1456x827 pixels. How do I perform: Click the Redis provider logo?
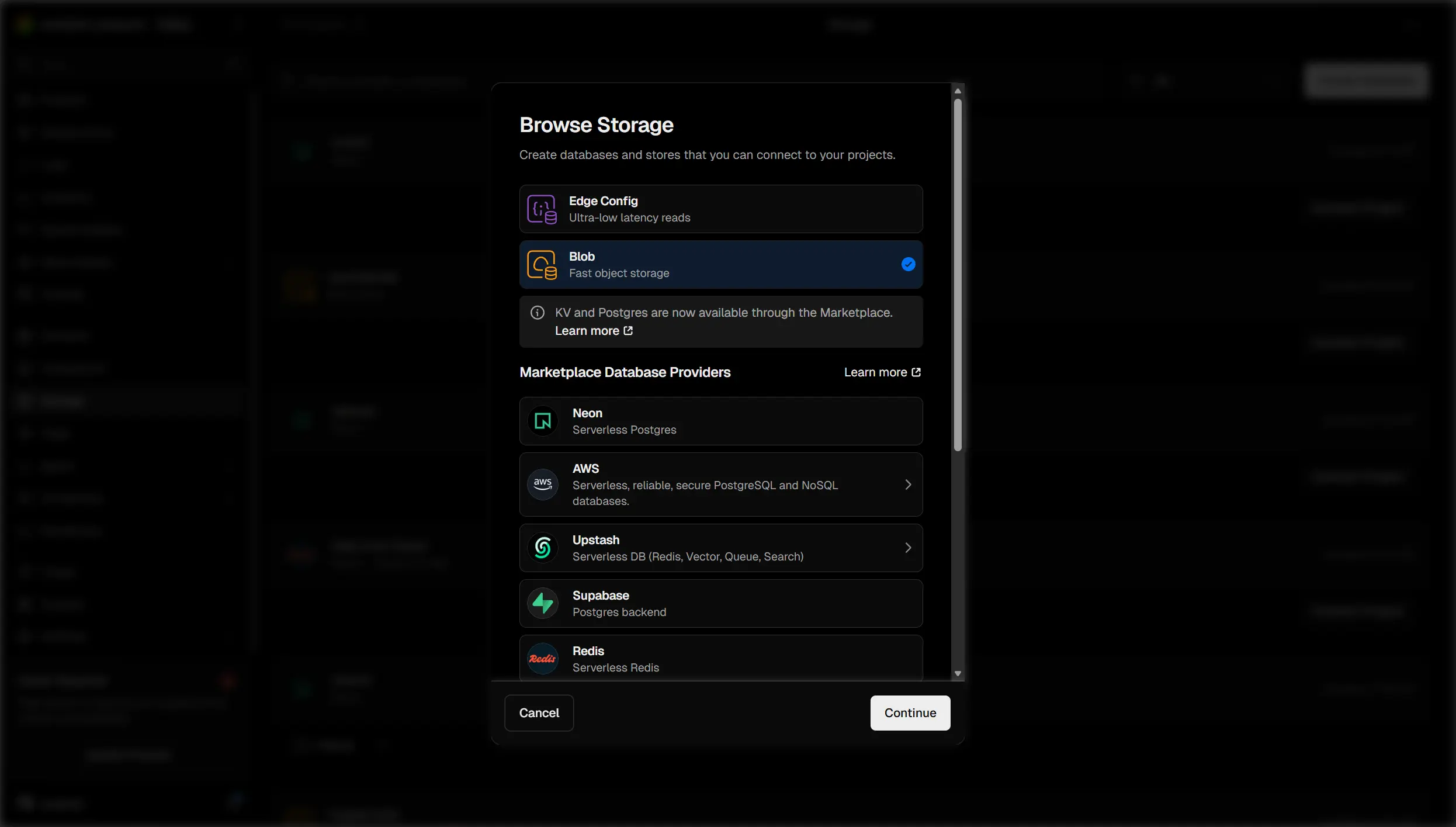pos(543,659)
